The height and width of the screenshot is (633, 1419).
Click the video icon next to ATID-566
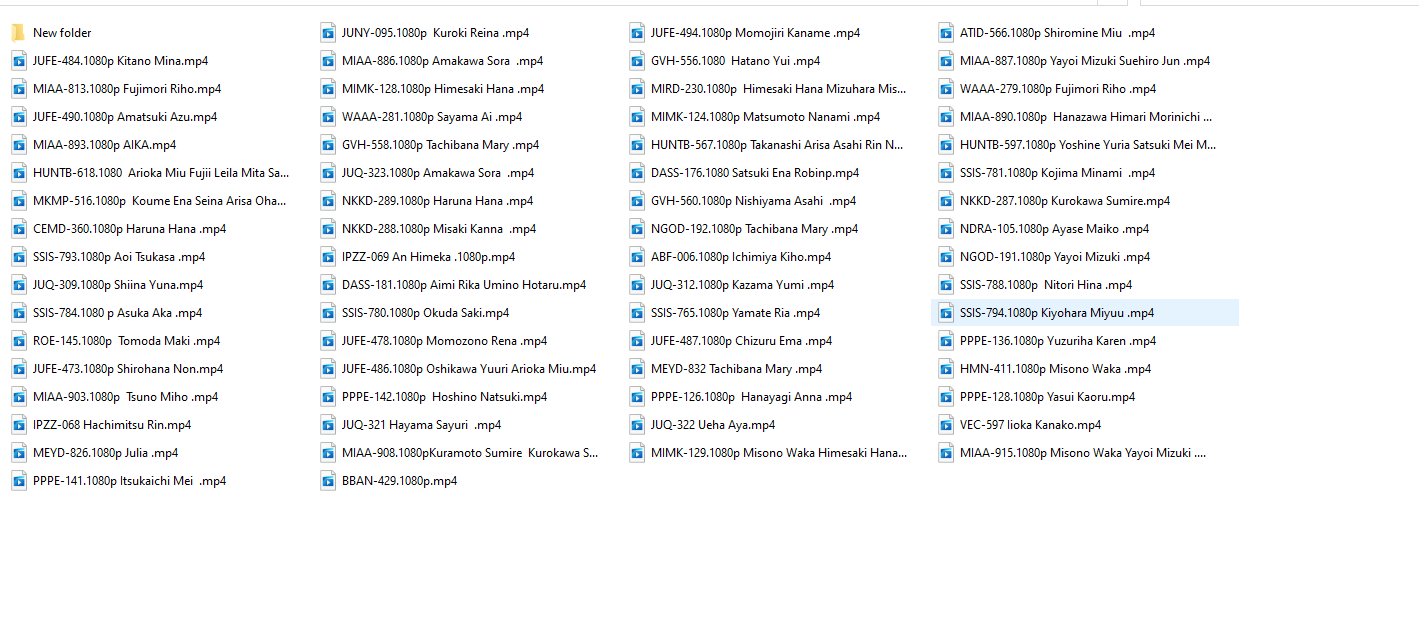tap(946, 33)
